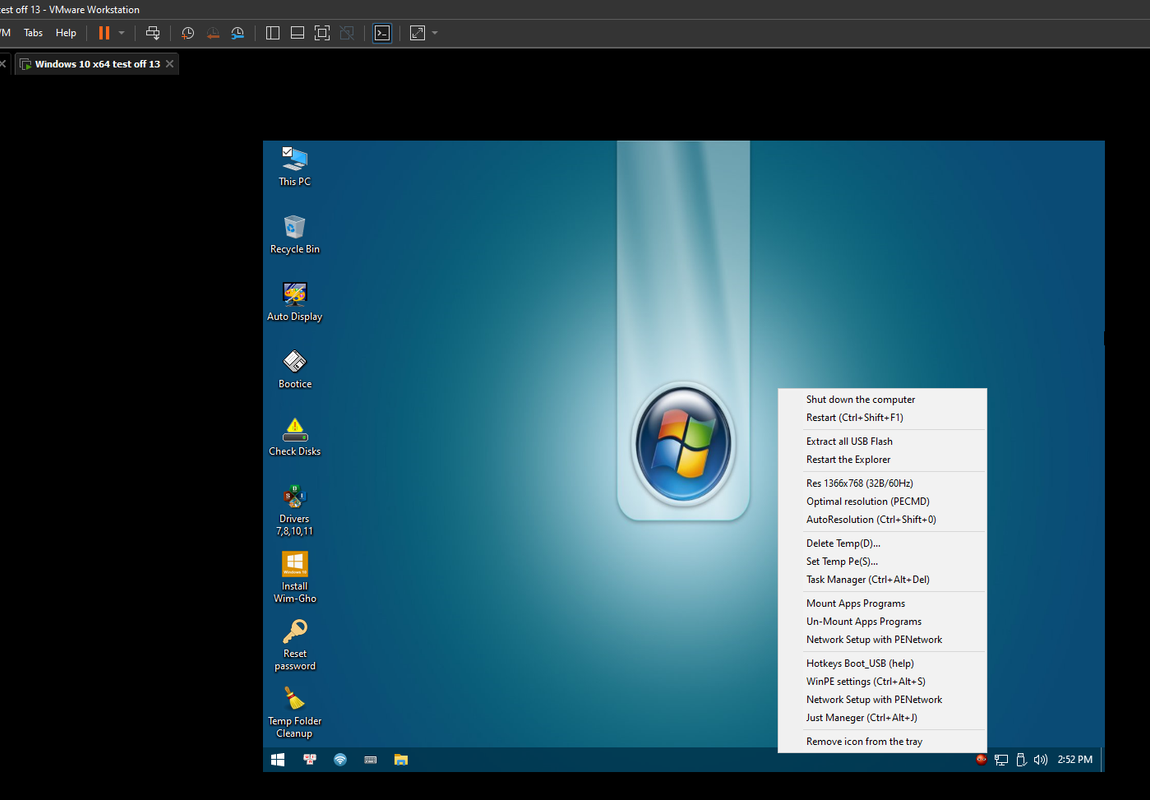Click the volume speaker tray icon
Image resolution: width=1150 pixels, height=800 pixels.
click(1041, 760)
